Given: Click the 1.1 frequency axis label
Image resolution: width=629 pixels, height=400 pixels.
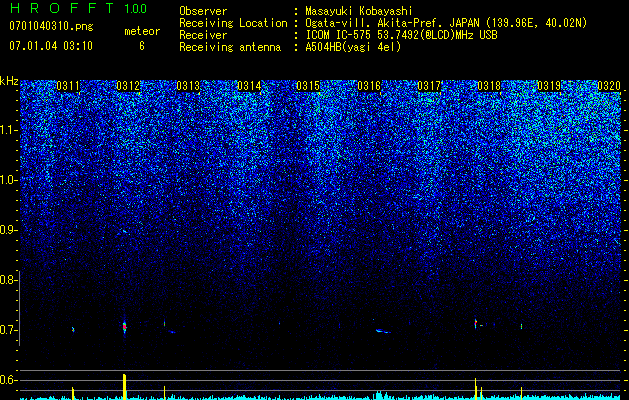Looking at the screenshot, I should [x=8, y=130].
